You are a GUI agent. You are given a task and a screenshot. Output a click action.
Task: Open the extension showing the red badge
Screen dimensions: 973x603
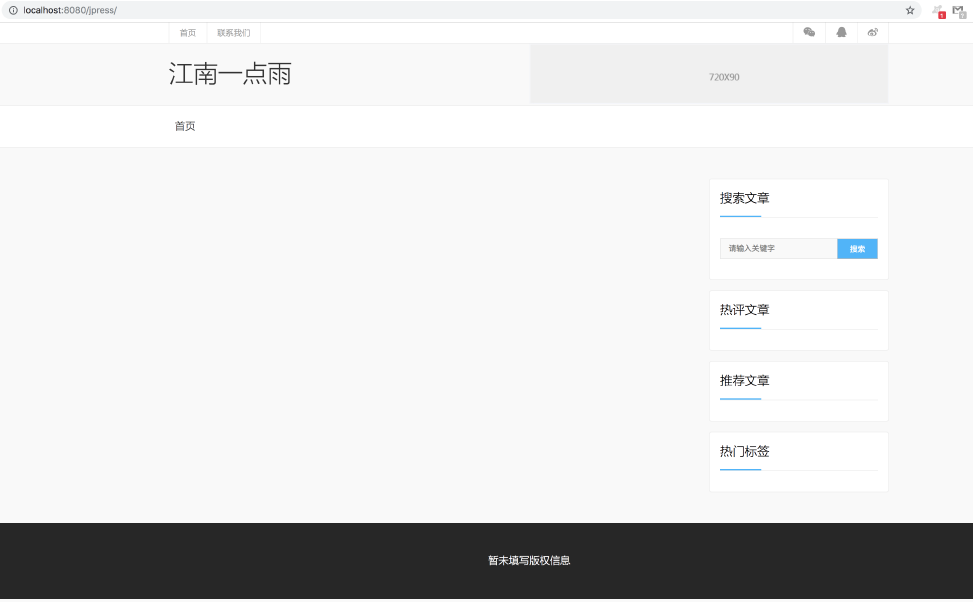(938, 11)
